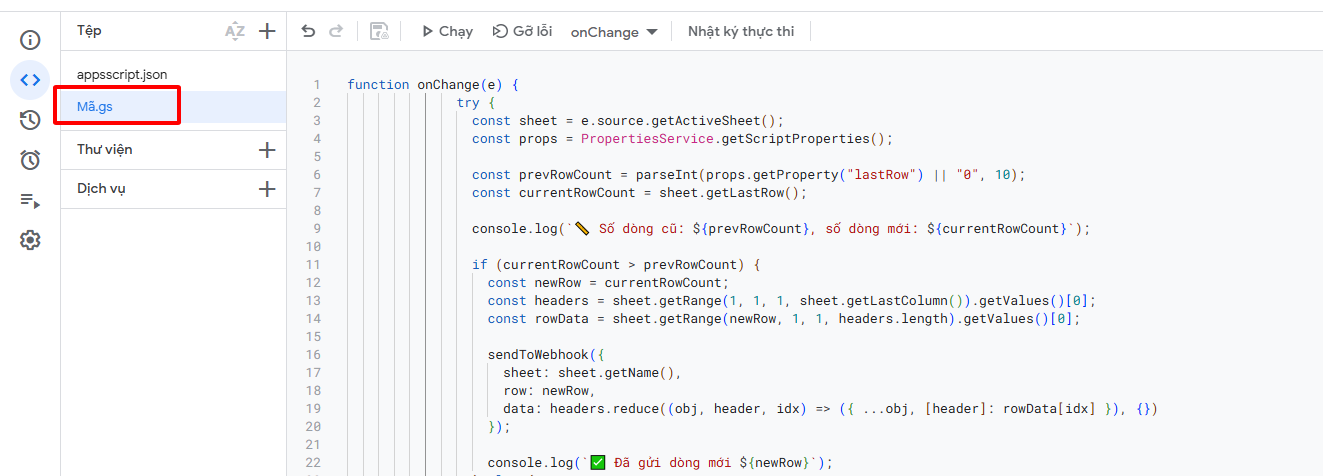
Task: Open the Project History icon in sidebar
Action: pyautogui.click(x=30, y=120)
